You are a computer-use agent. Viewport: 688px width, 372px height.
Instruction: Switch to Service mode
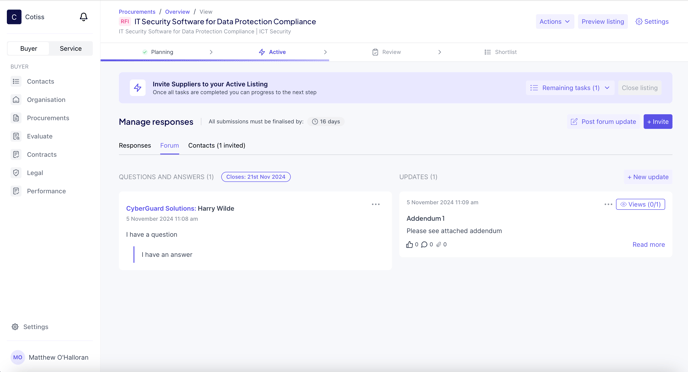[71, 49]
